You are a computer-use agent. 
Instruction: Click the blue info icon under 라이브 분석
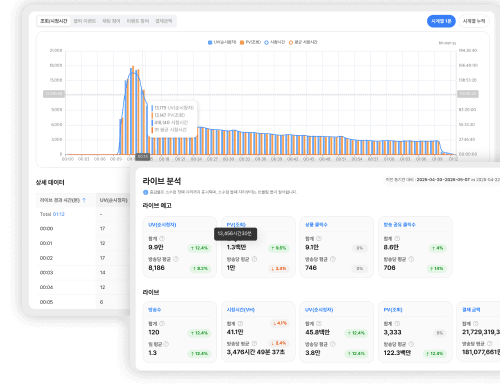tap(145, 192)
